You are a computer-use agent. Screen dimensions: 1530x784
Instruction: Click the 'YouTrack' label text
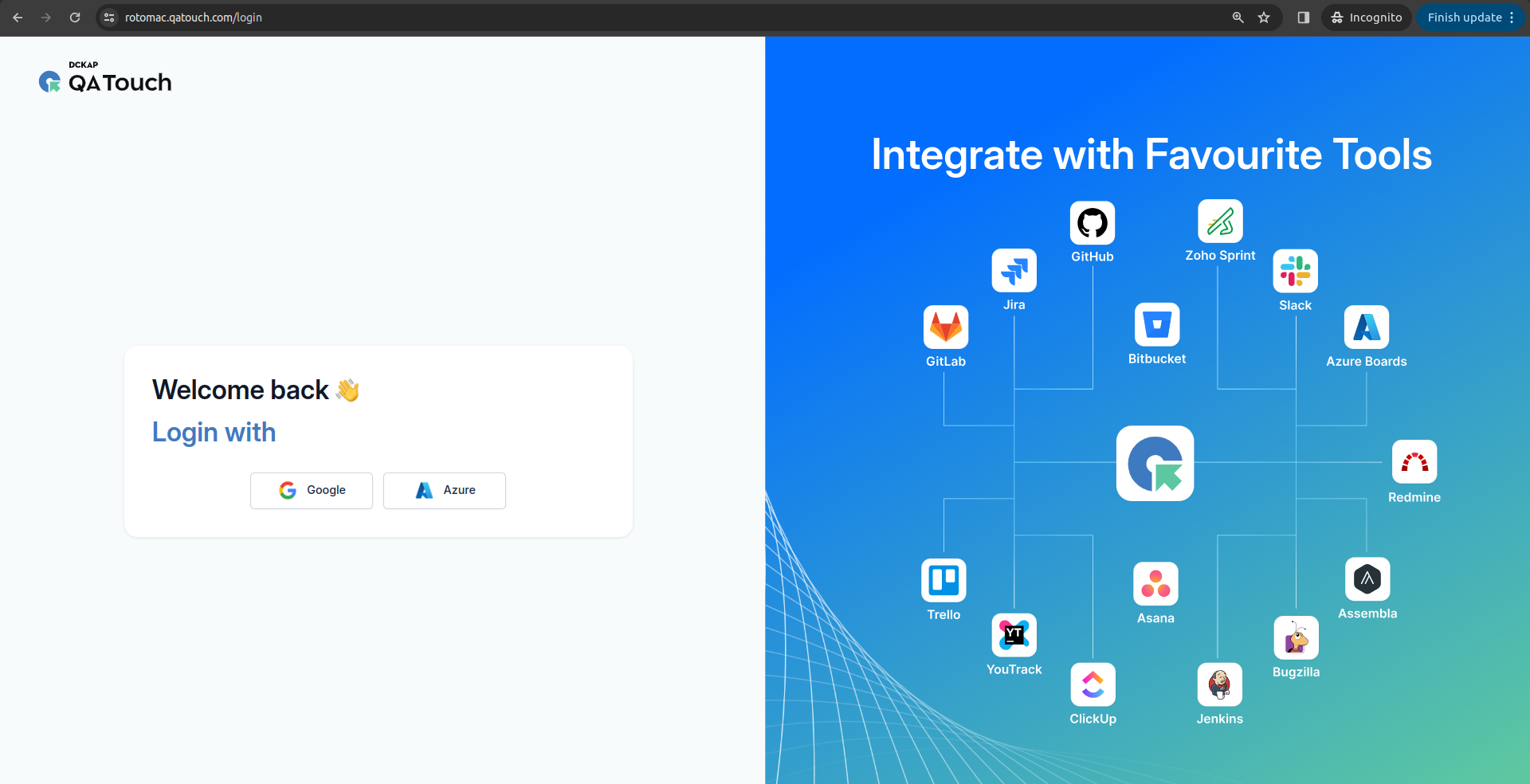1014,670
